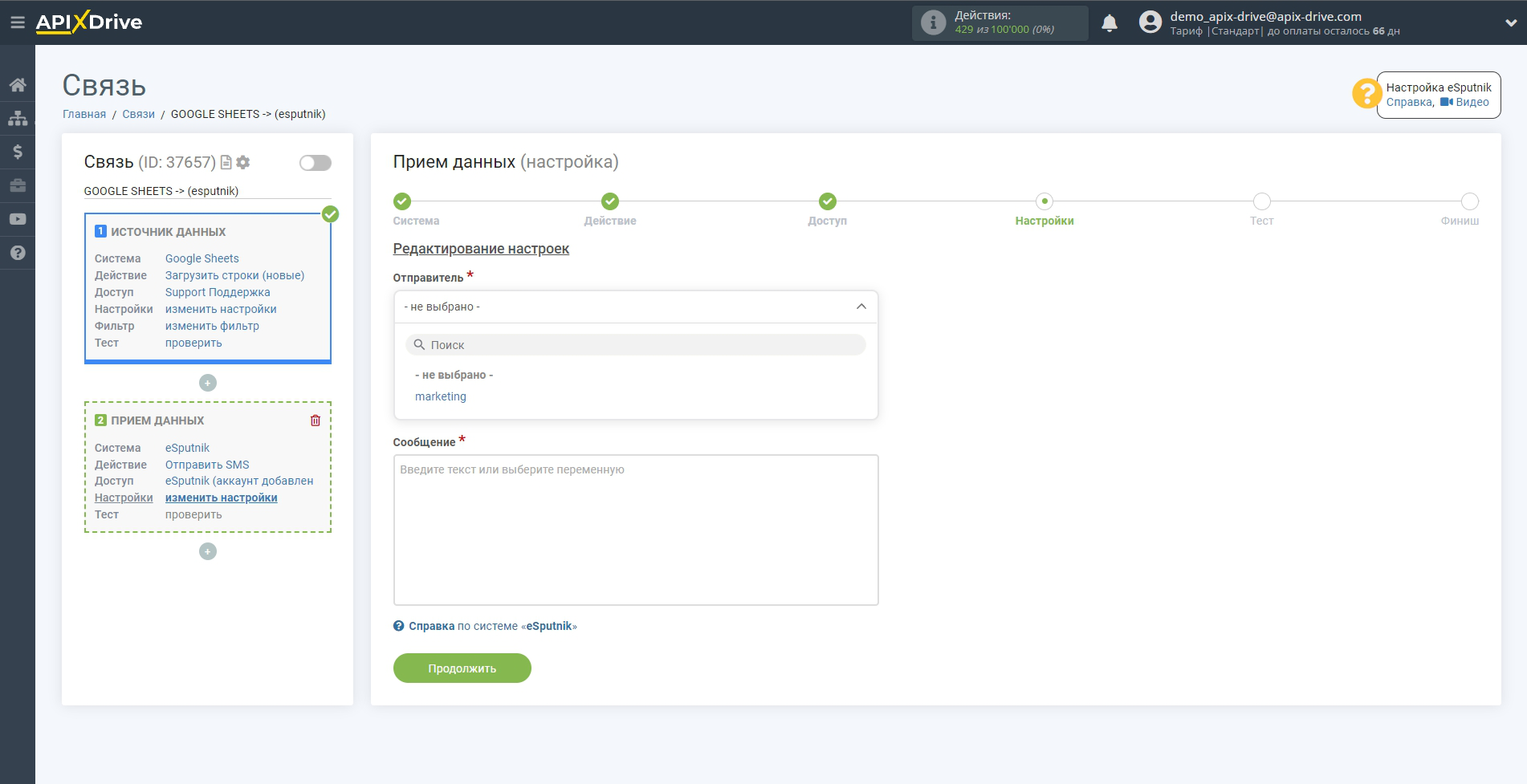Click the user avatar icon
1527x784 pixels.
point(1150,22)
